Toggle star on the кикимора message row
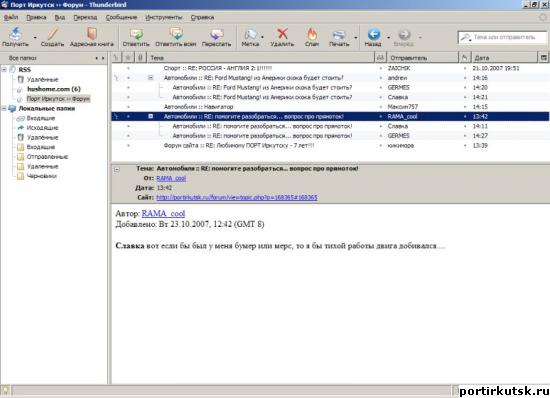This screenshot has width=550, height=398. [x=128, y=145]
